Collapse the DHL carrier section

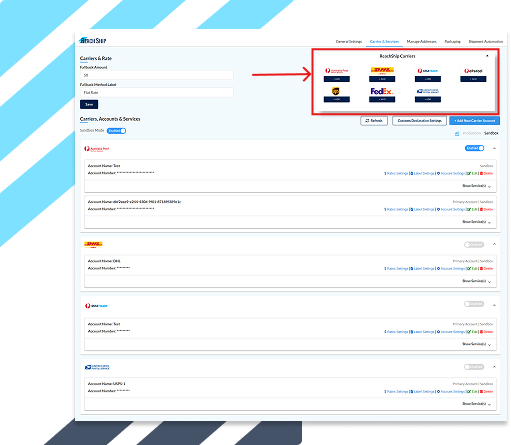pos(494,244)
